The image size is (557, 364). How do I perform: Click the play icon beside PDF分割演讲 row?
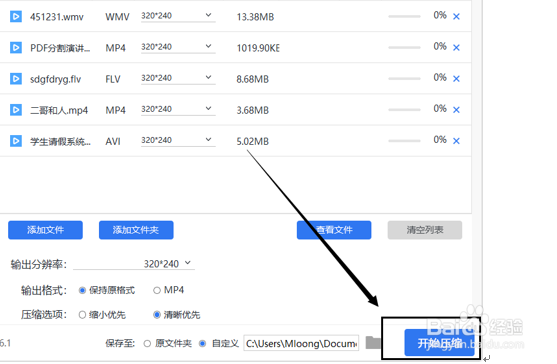[16, 48]
